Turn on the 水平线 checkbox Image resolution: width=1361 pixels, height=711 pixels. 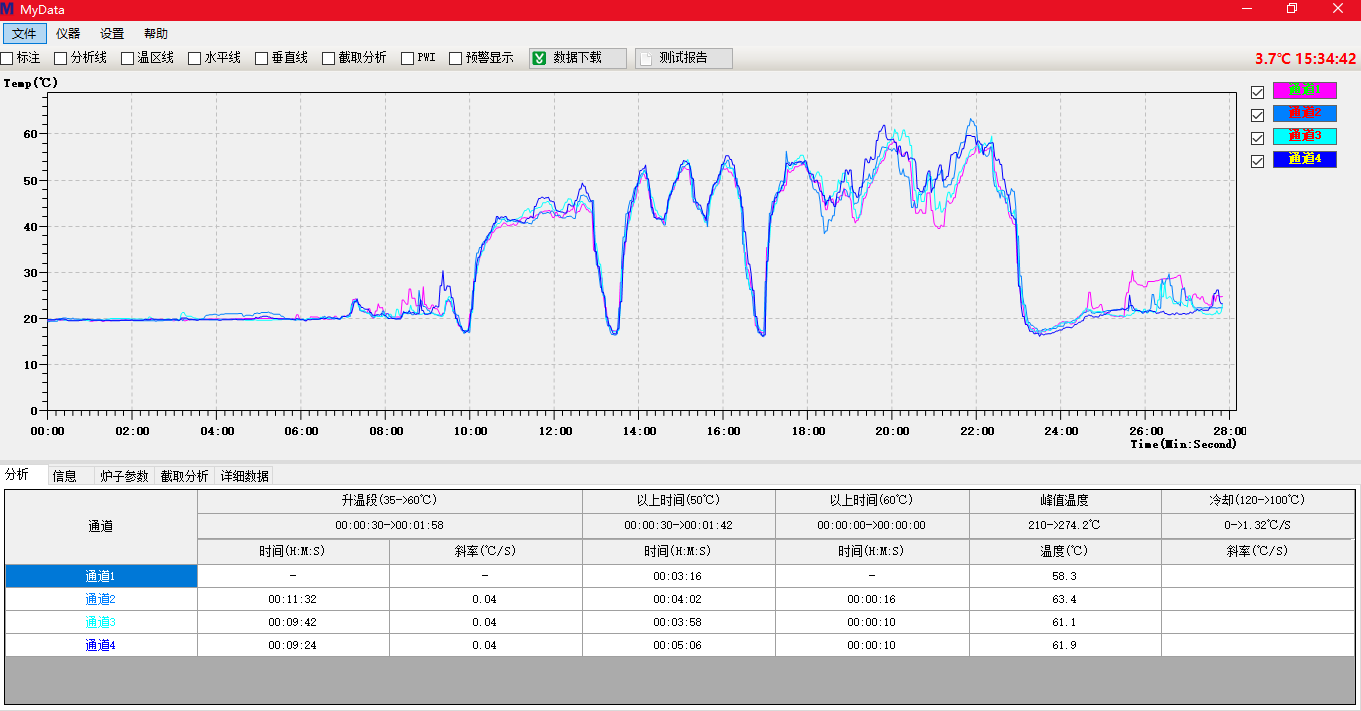195,58
